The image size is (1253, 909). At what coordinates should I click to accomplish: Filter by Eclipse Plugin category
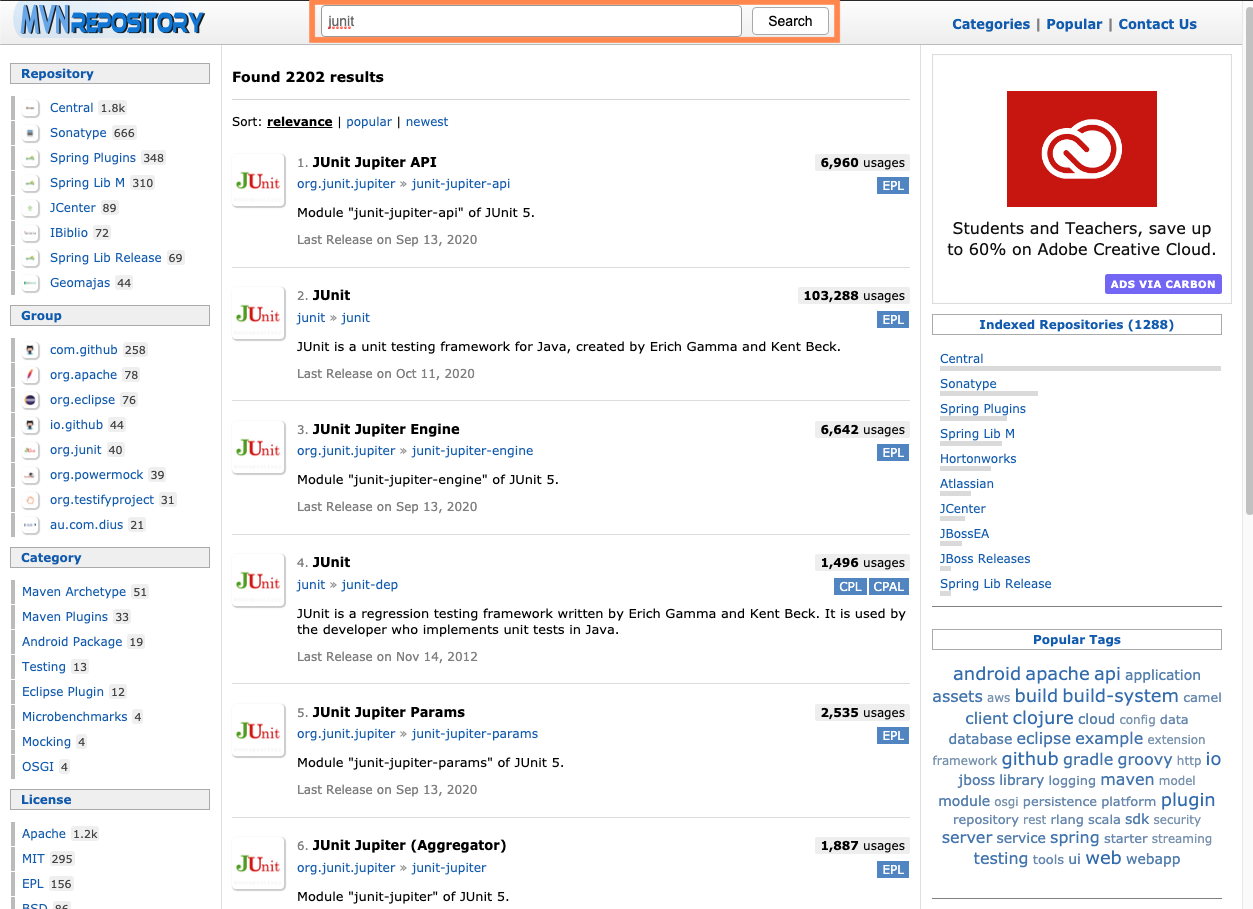pyautogui.click(x=63, y=692)
